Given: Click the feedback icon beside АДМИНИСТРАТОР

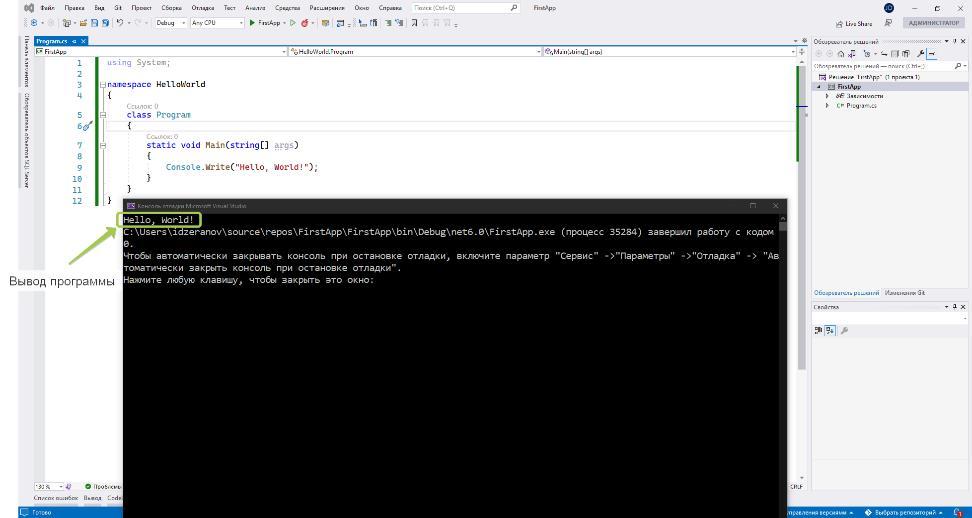Looking at the screenshot, I should point(888,22).
